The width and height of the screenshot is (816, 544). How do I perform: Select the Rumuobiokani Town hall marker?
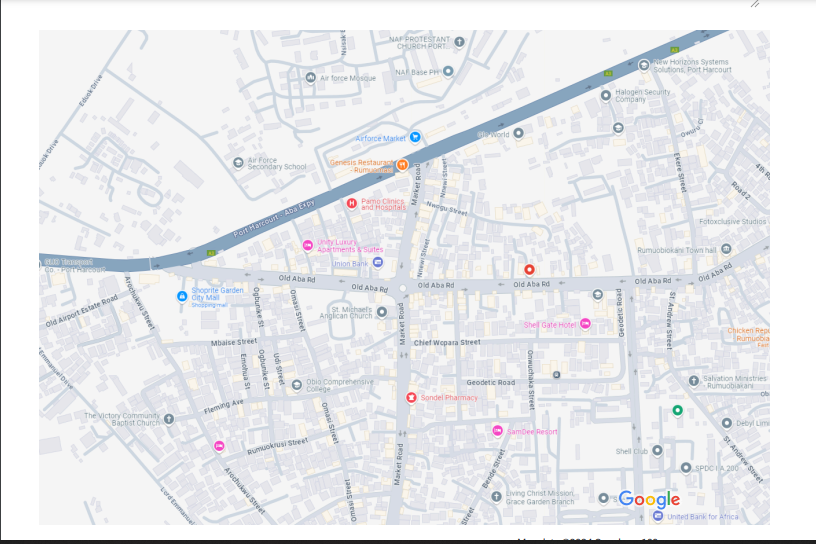pyautogui.click(x=726, y=249)
